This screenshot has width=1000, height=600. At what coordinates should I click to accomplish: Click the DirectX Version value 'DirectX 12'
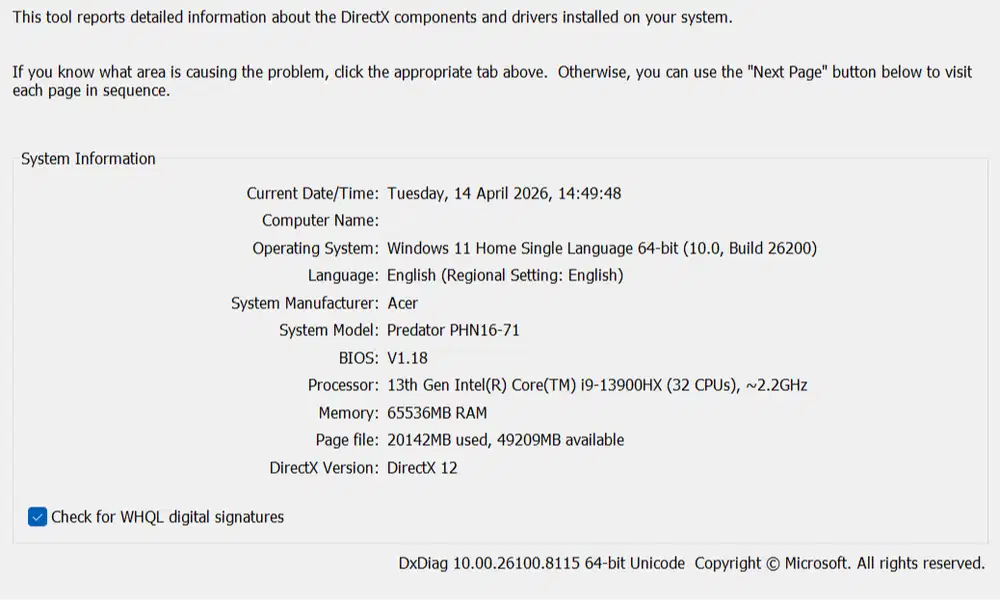(422, 467)
